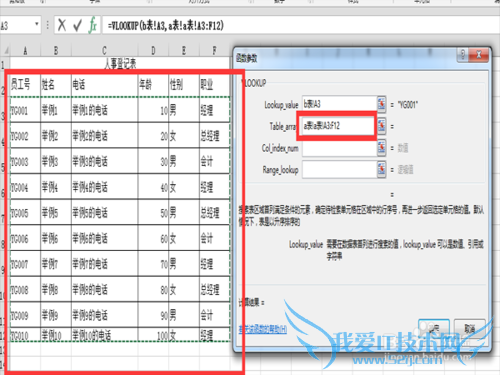Click the Table_array range selector icon
This screenshot has height=375, width=500.
(382, 126)
